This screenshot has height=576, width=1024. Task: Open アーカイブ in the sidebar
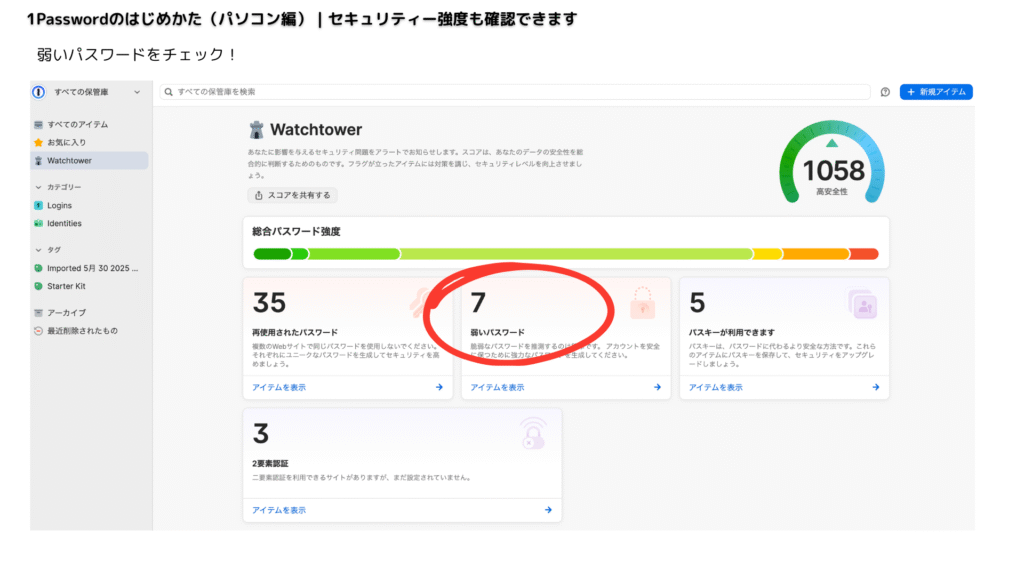click(89, 313)
